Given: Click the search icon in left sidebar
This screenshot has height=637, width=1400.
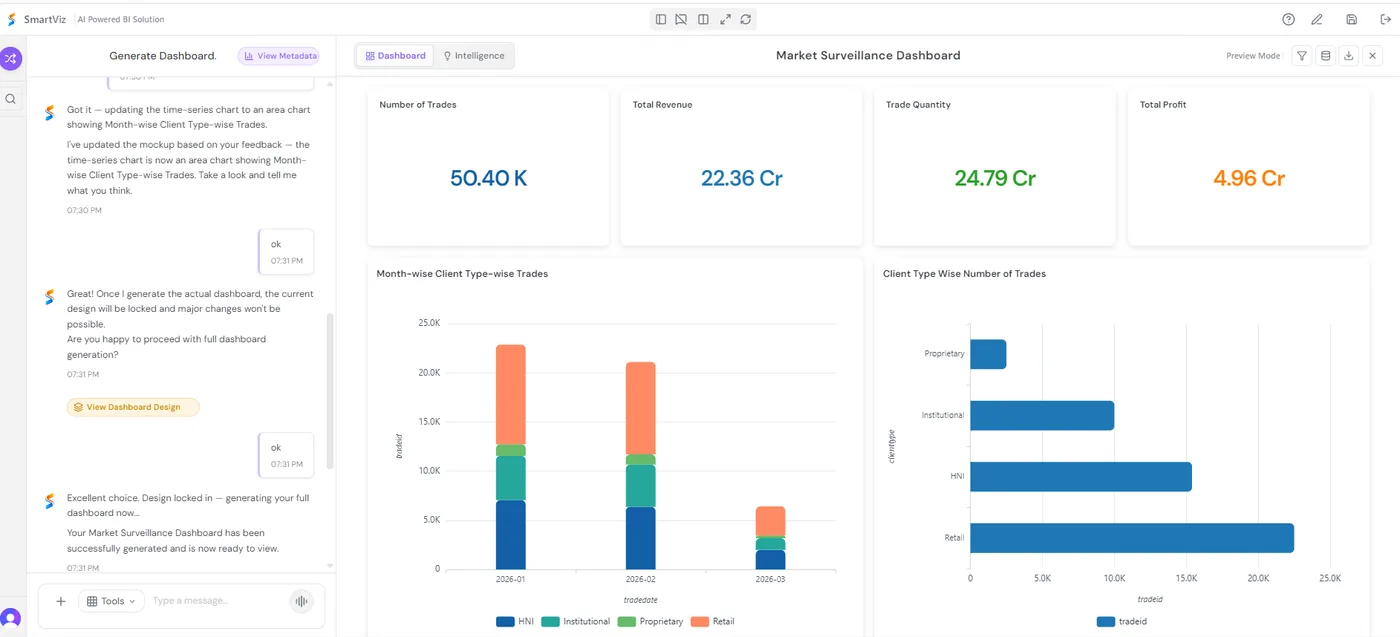Looking at the screenshot, I should [x=11, y=99].
